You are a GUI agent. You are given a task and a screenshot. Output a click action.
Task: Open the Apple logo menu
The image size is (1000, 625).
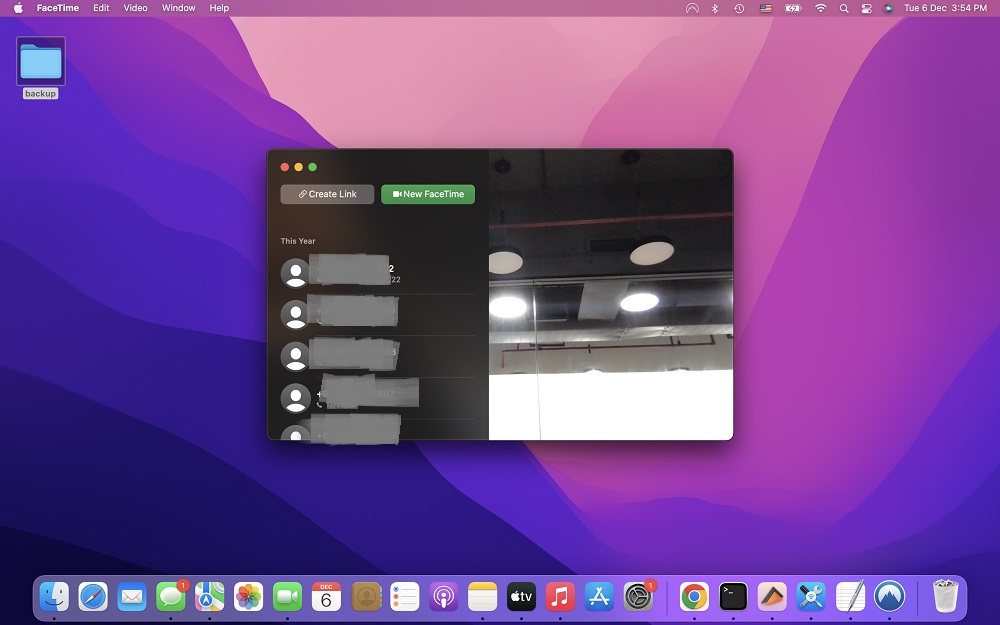point(18,8)
